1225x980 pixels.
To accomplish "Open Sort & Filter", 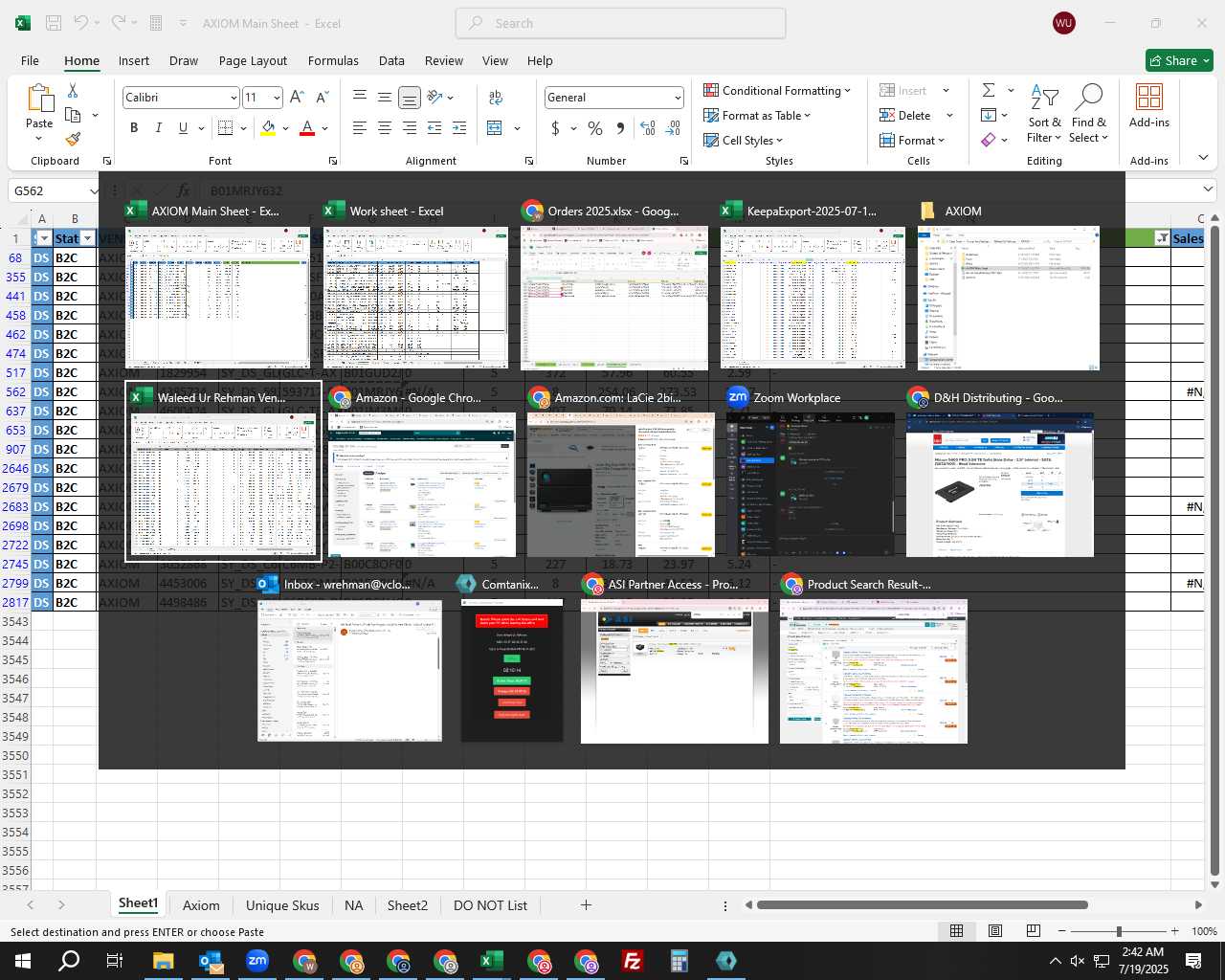I will point(1044,115).
